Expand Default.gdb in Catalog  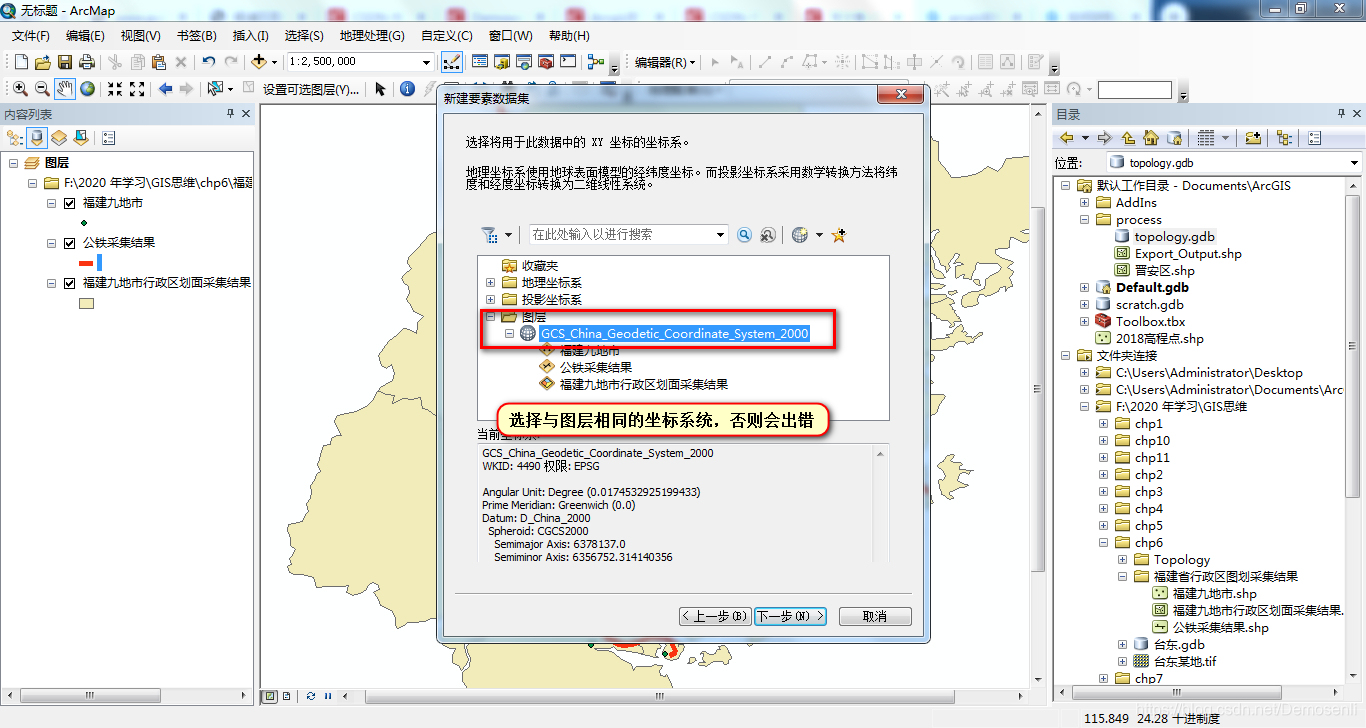pos(1084,288)
